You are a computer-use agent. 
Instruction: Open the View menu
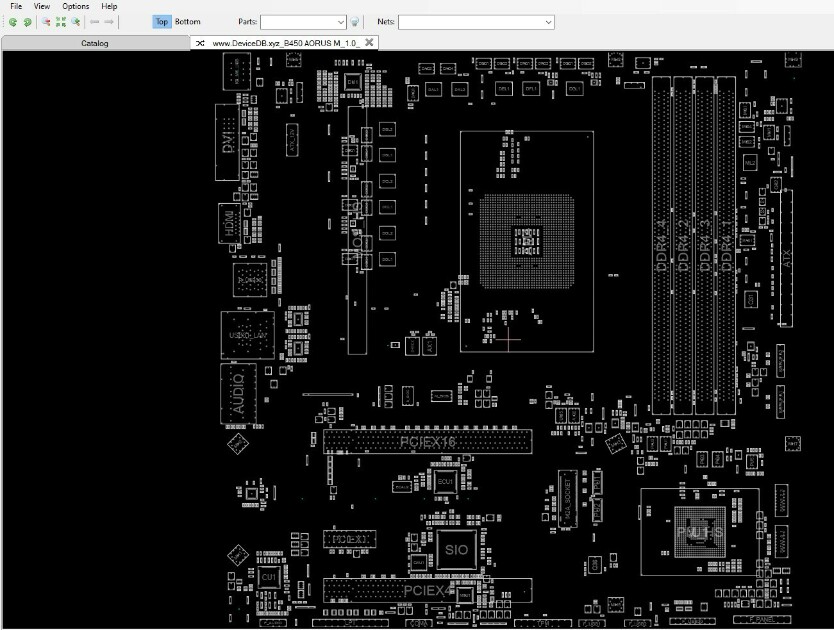[x=41, y=6]
